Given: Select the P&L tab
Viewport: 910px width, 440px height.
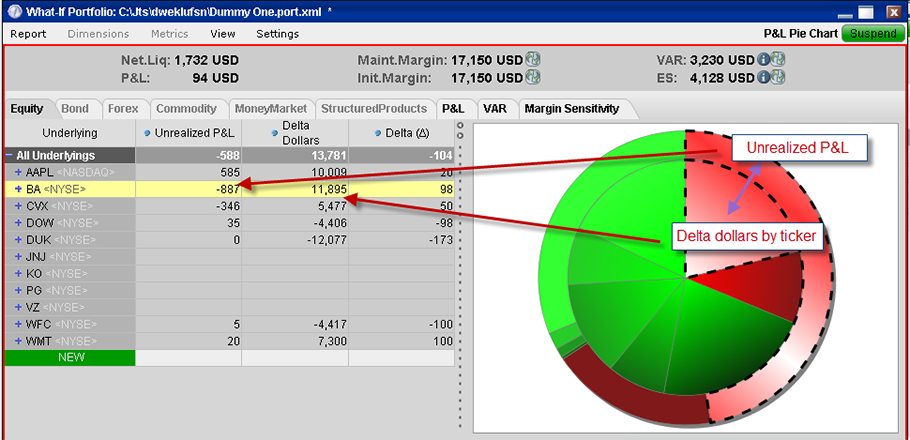Looking at the screenshot, I should (x=453, y=109).
